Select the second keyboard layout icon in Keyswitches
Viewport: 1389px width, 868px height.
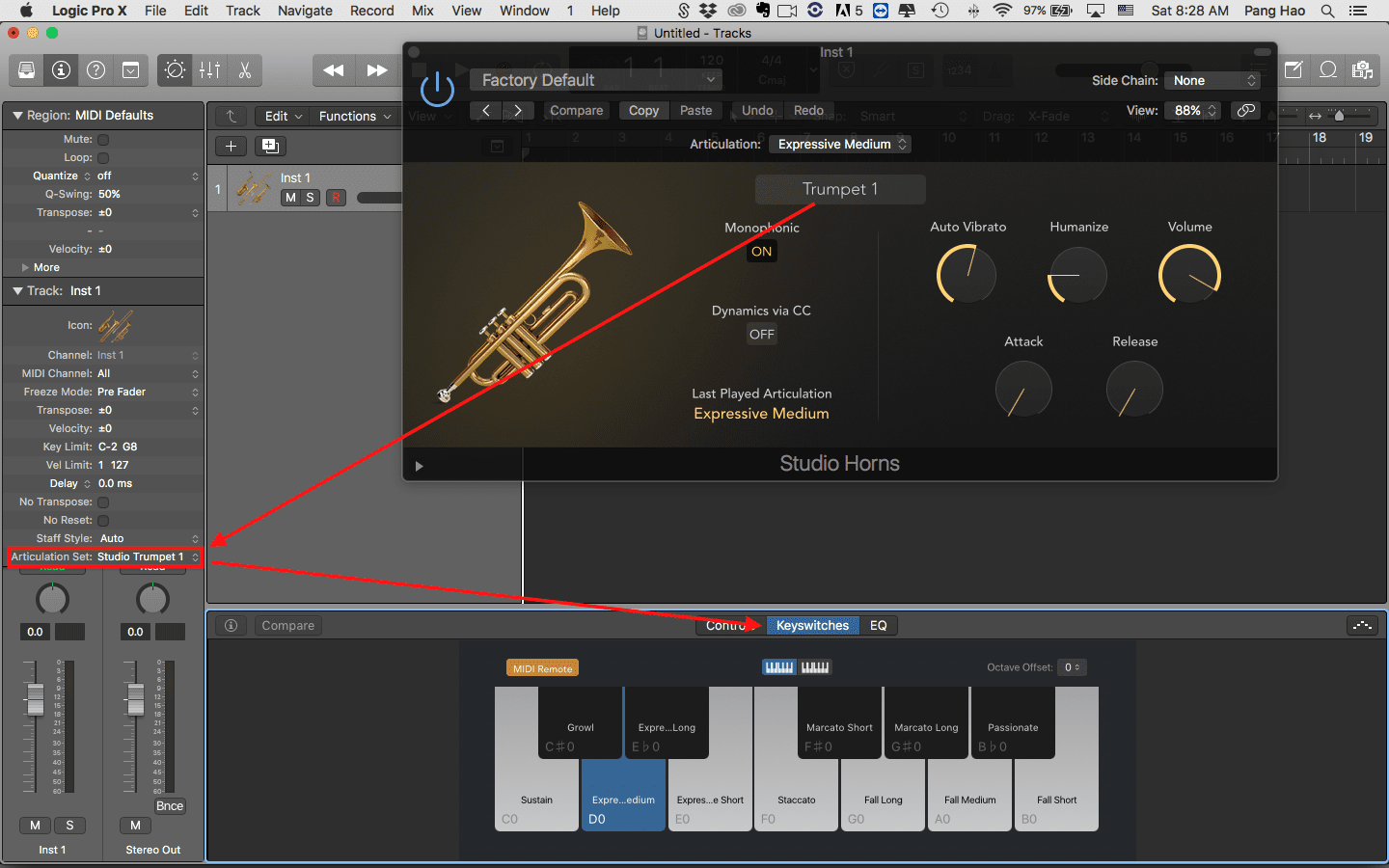pos(815,667)
